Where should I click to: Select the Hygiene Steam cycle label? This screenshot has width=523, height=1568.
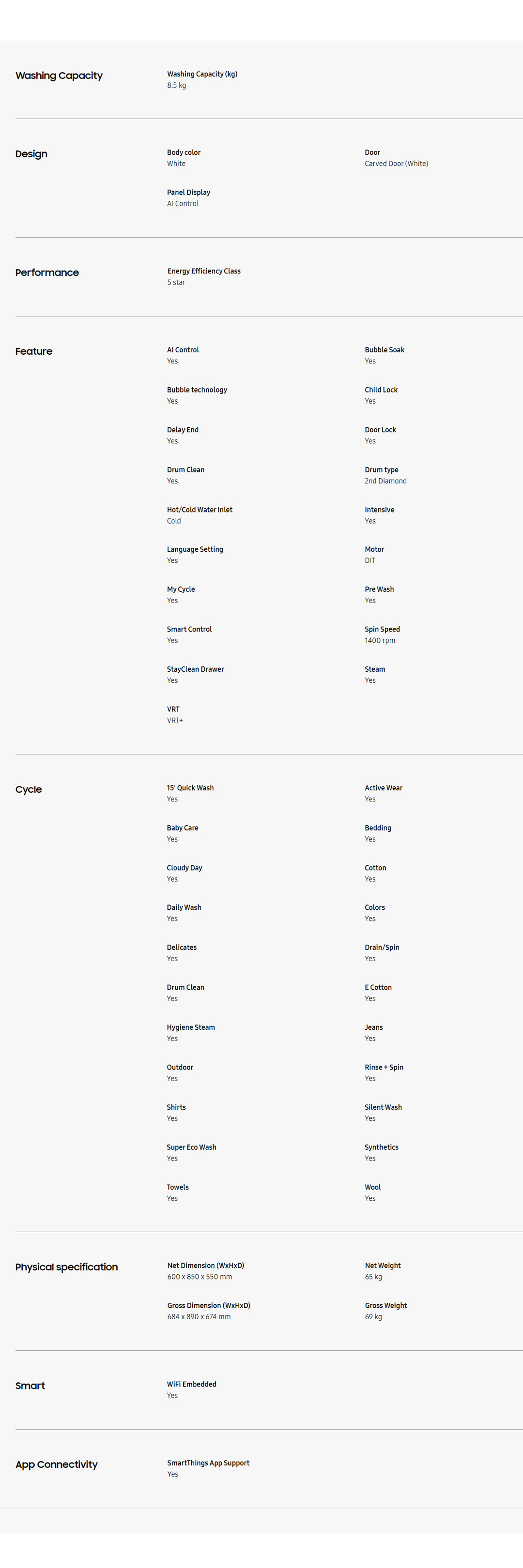point(191,1027)
